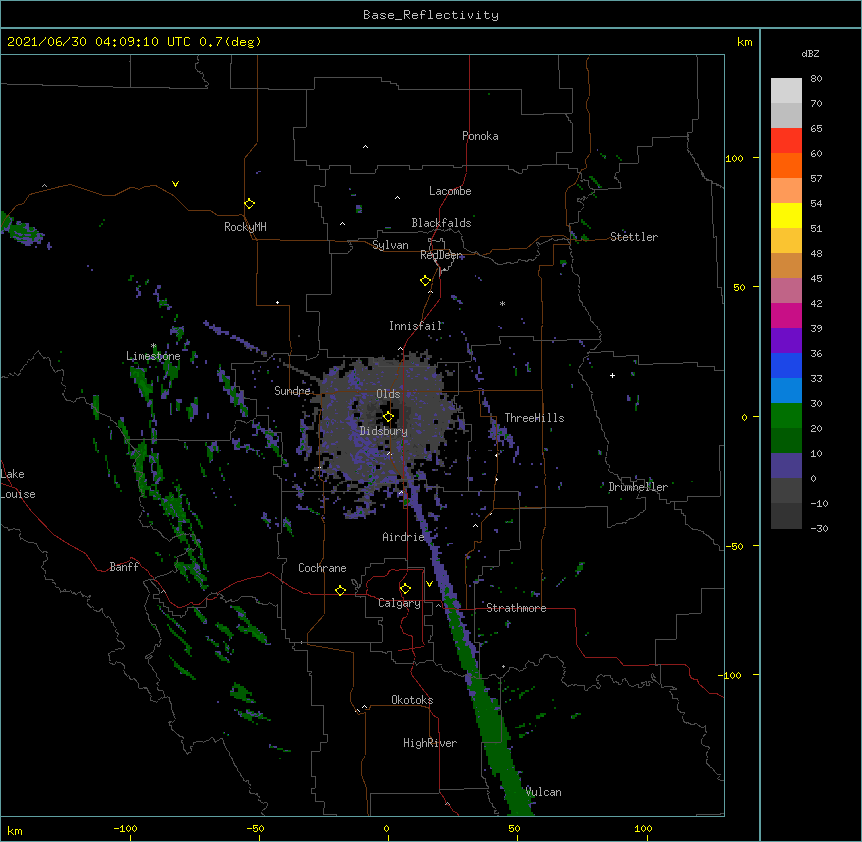Click the yellow V marker northwest of RockyMH
This screenshot has width=862, height=842.
175,184
